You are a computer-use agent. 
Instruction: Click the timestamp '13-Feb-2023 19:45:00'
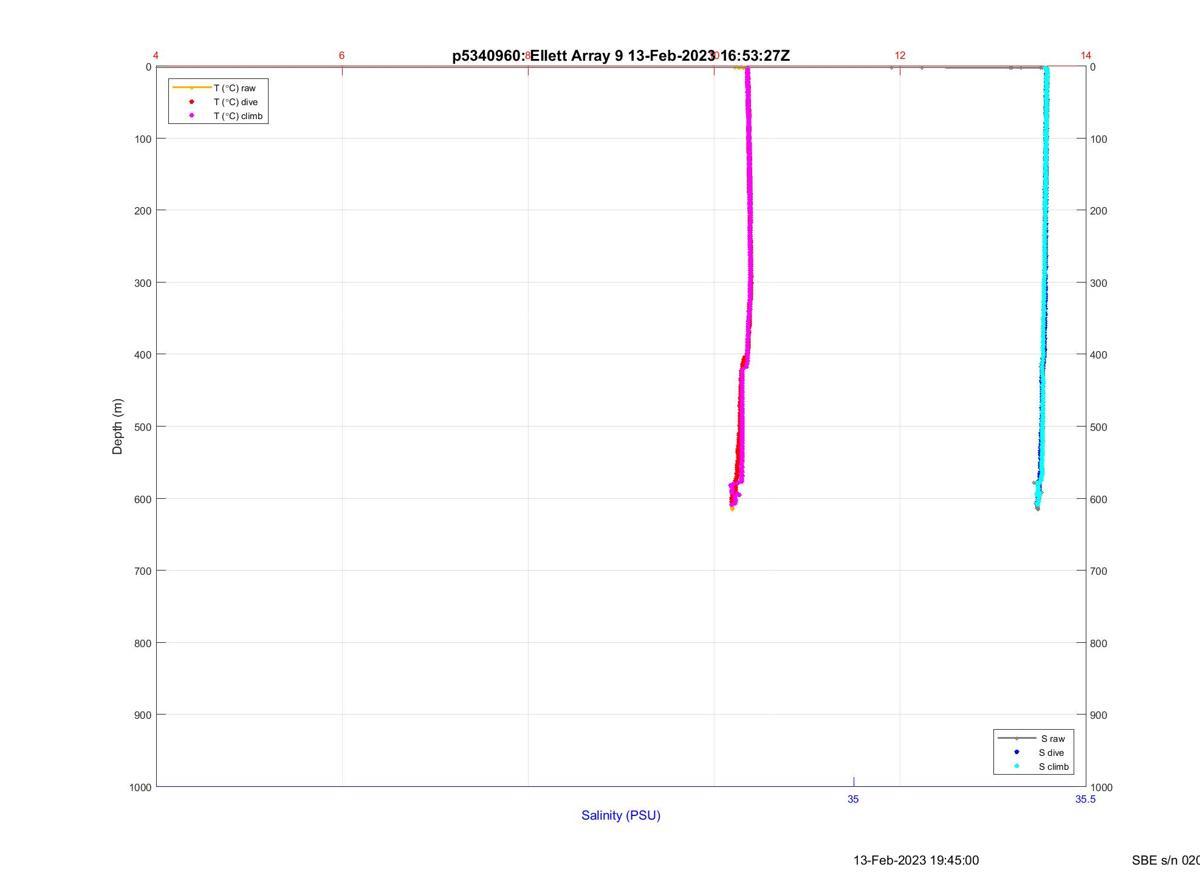point(916,860)
